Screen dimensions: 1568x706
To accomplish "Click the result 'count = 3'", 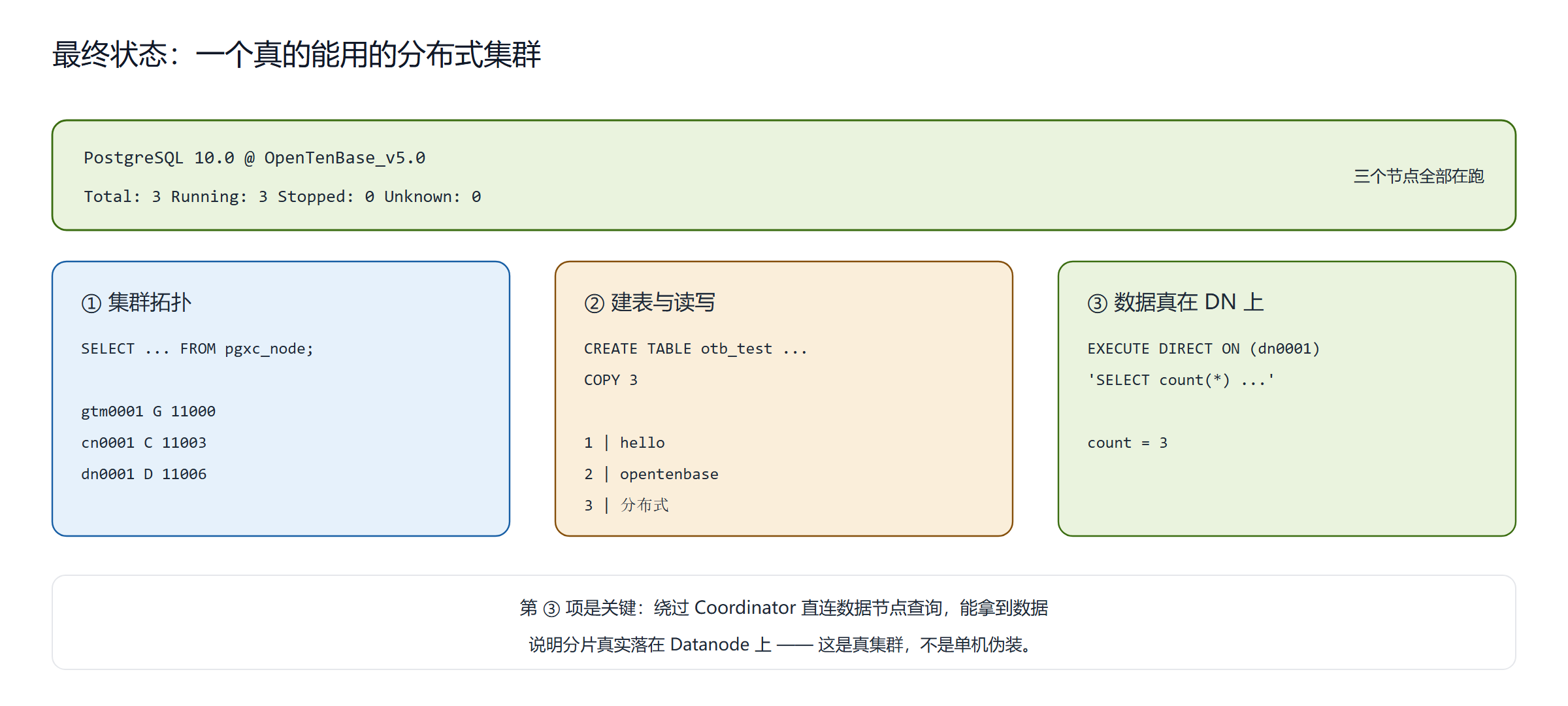I will coord(1128,443).
